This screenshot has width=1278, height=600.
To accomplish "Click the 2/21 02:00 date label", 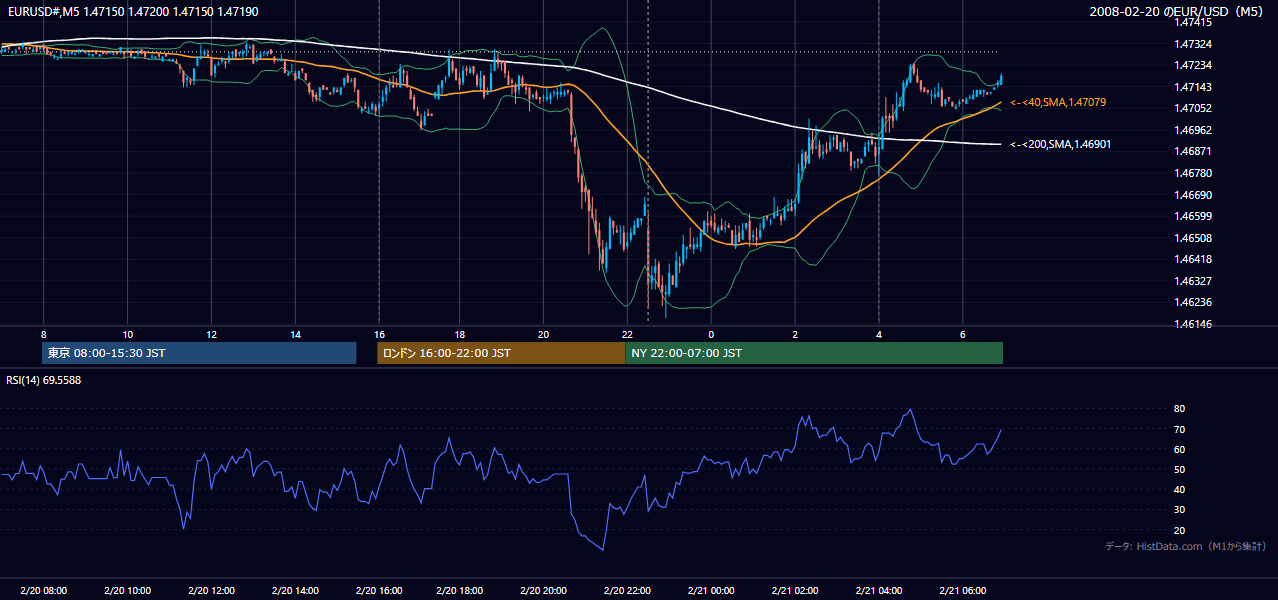I will click(796, 590).
